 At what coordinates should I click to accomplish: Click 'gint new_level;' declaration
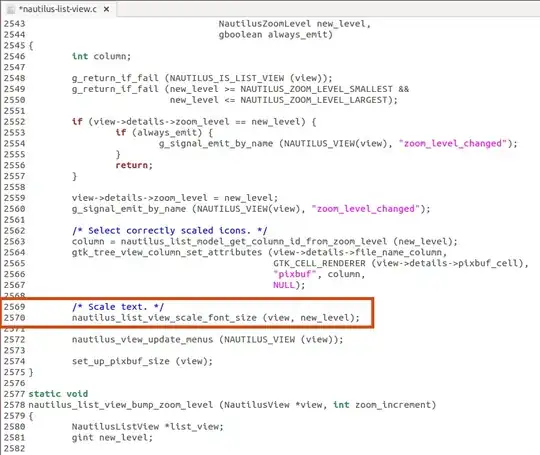pyautogui.click(x=112, y=438)
